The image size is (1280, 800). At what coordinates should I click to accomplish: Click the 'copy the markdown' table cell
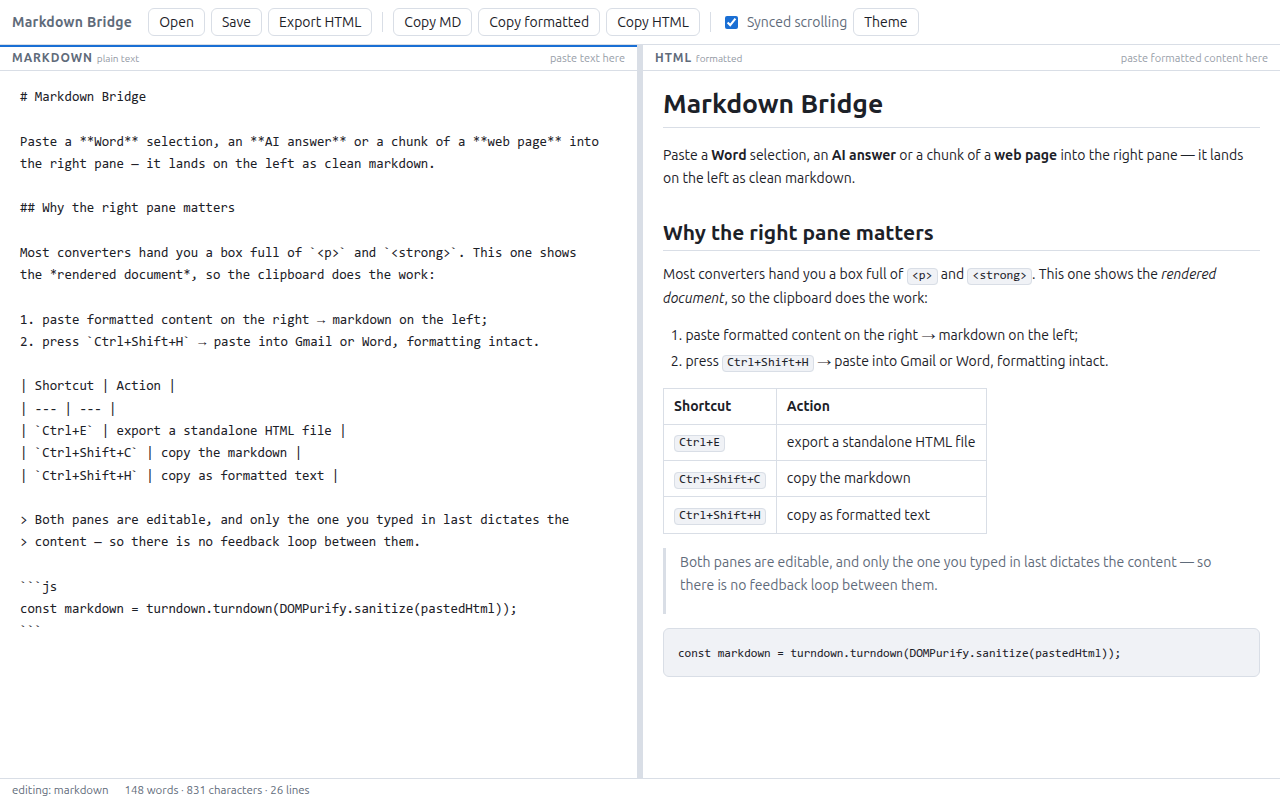881,479
